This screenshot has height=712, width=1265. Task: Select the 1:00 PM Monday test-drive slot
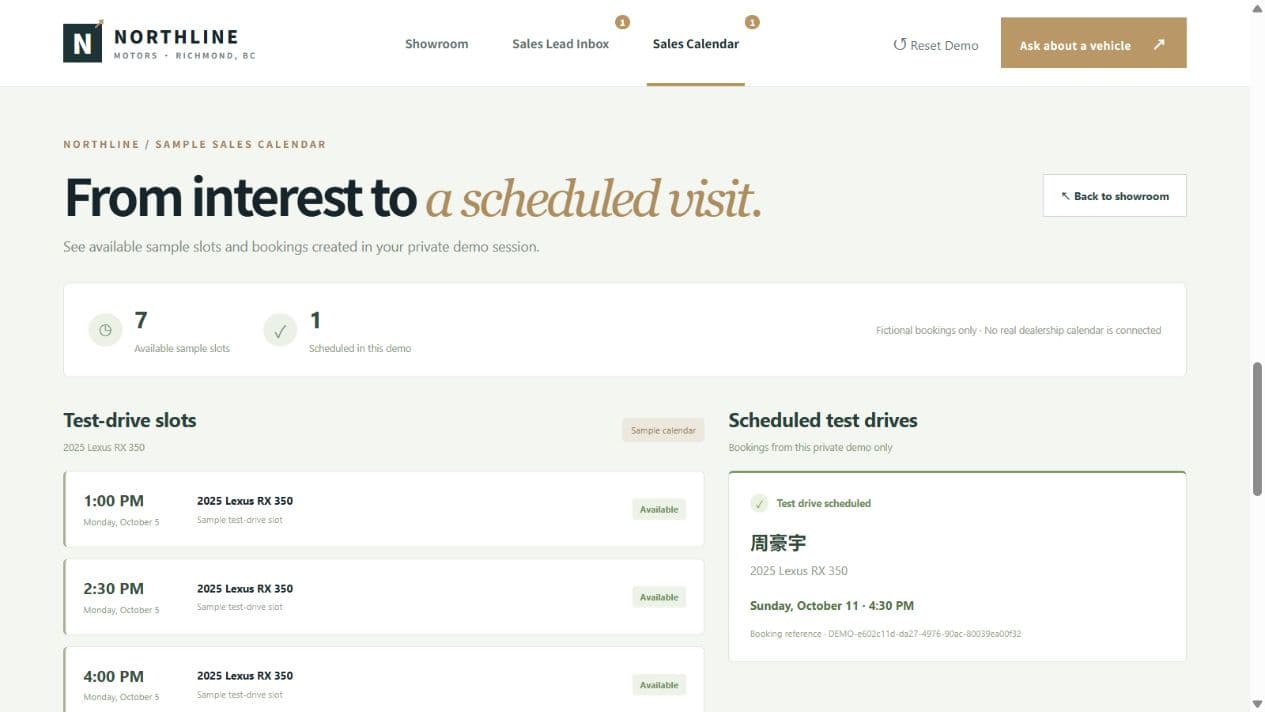[384, 509]
